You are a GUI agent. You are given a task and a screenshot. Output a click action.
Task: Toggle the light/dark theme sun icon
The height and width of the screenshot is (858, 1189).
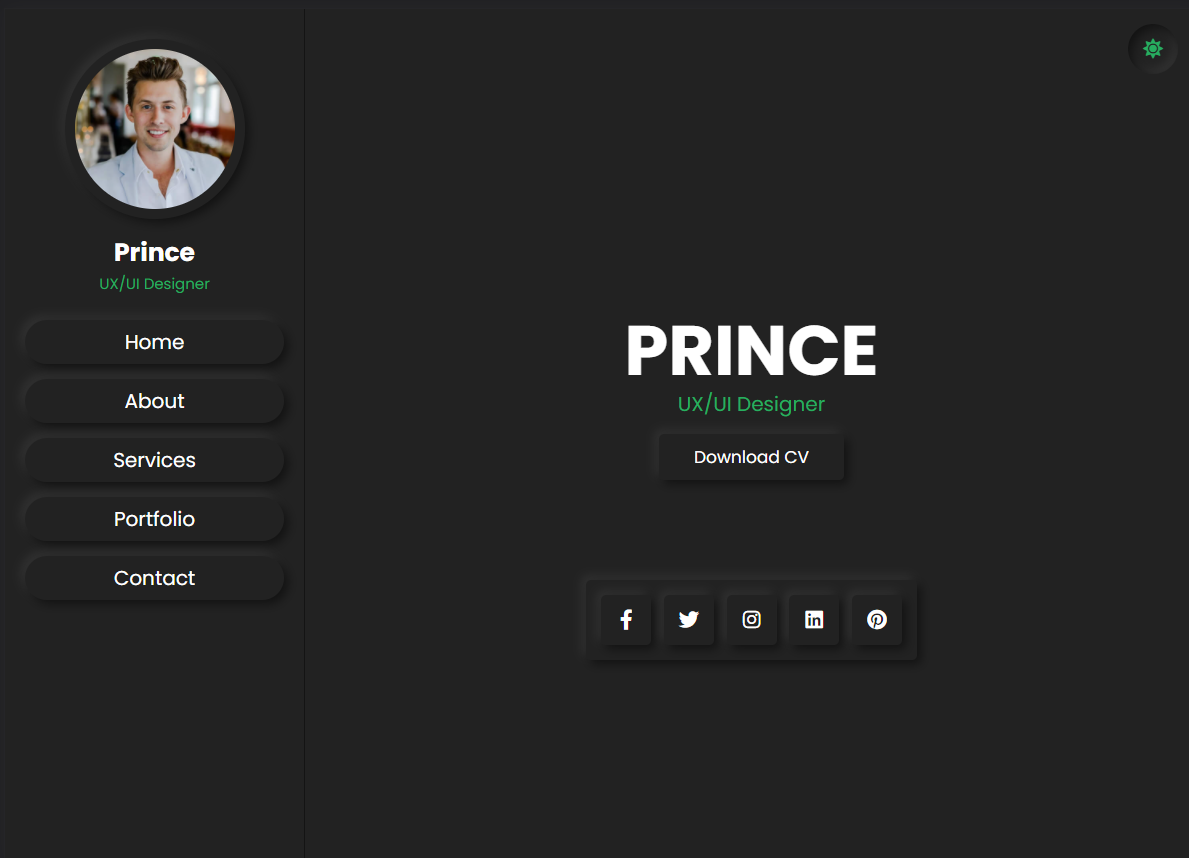(x=1153, y=49)
